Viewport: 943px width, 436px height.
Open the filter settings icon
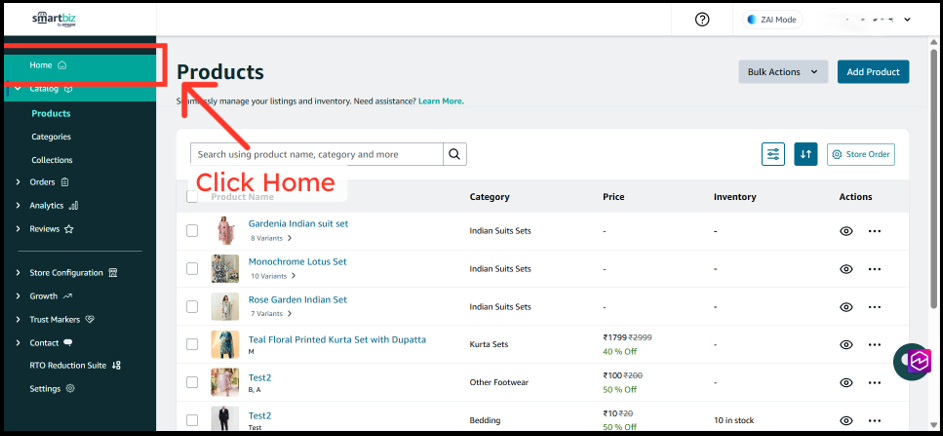[x=773, y=154]
